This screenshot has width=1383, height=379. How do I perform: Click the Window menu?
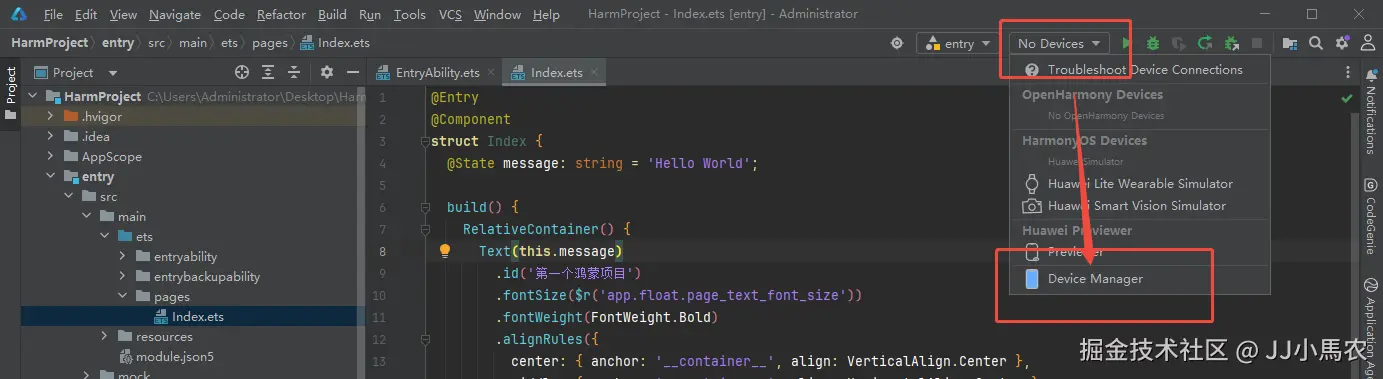[497, 15]
